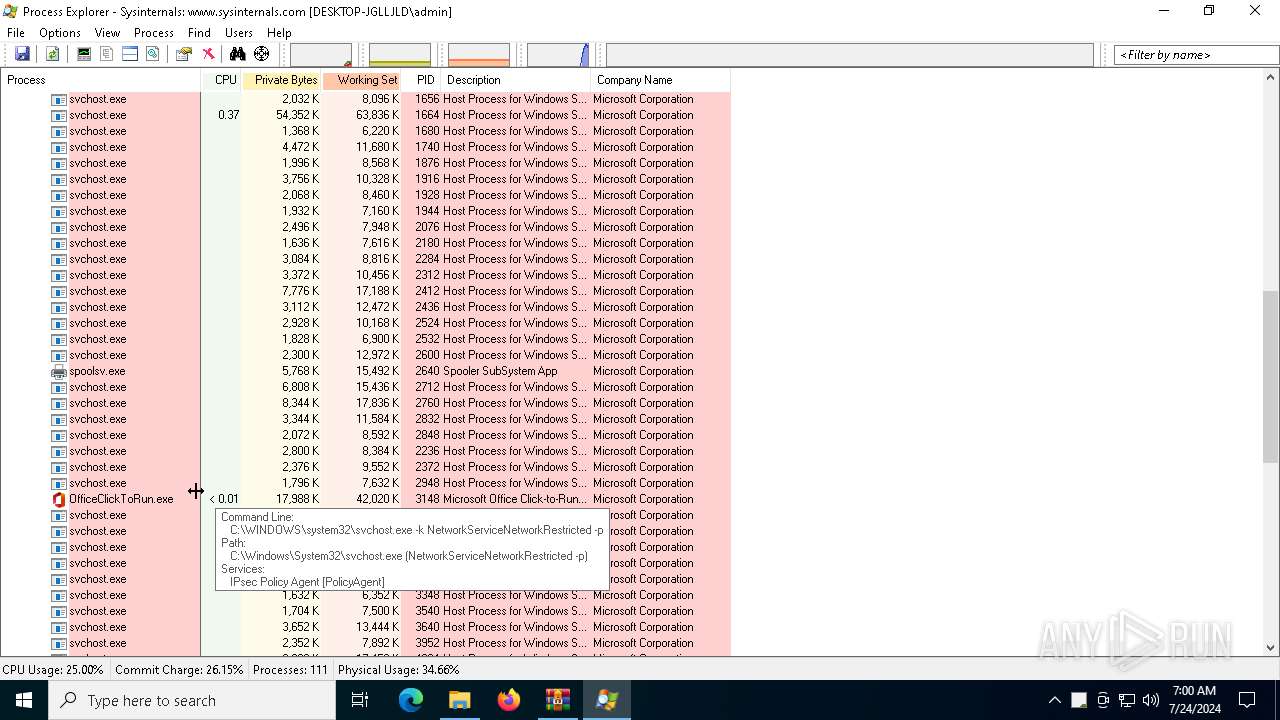Select svchost.exe row with PID 3952
1280x720 pixels.
tap(365, 643)
